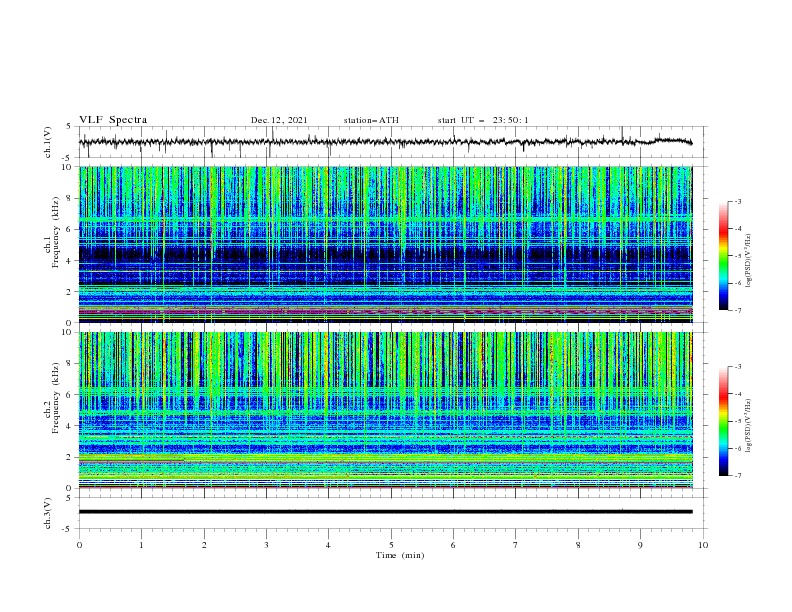Click the time axis tick label "10"

(x=703, y=545)
